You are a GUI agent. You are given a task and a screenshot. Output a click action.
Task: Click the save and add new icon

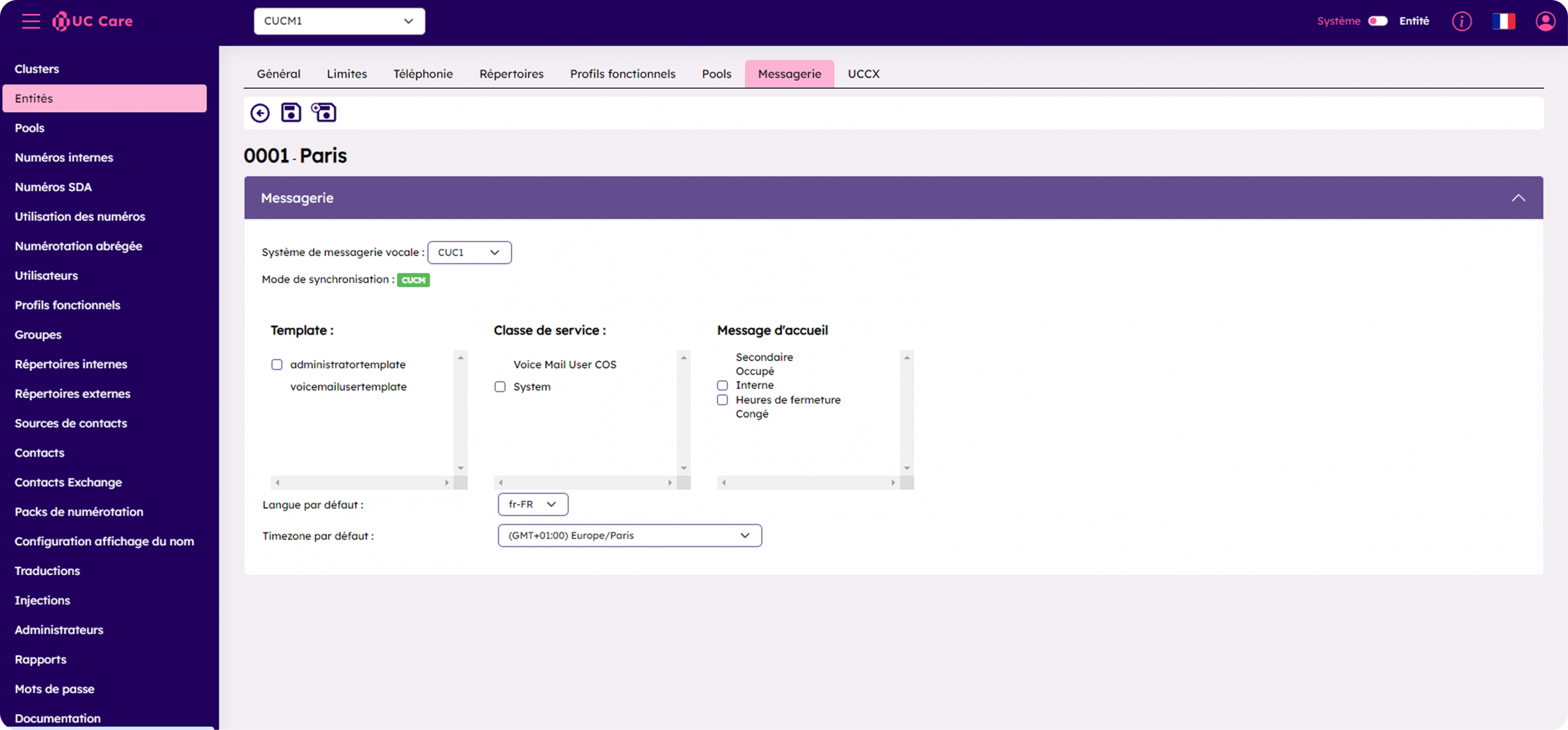(x=324, y=113)
